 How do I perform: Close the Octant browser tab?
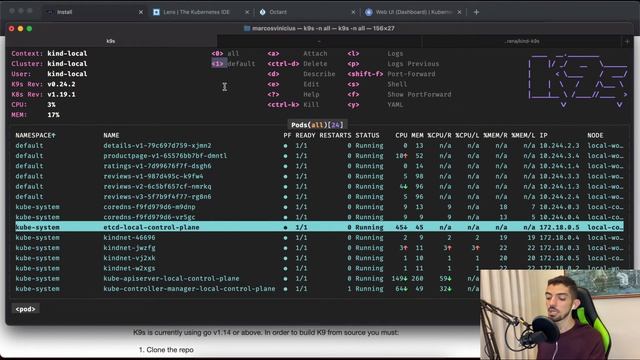tap(353, 12)
